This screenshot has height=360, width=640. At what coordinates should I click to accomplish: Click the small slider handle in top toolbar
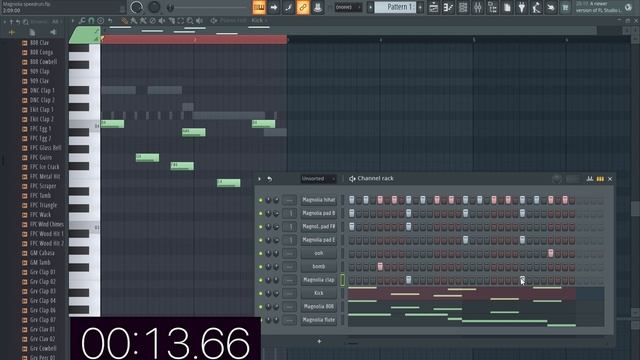point(170,7)
